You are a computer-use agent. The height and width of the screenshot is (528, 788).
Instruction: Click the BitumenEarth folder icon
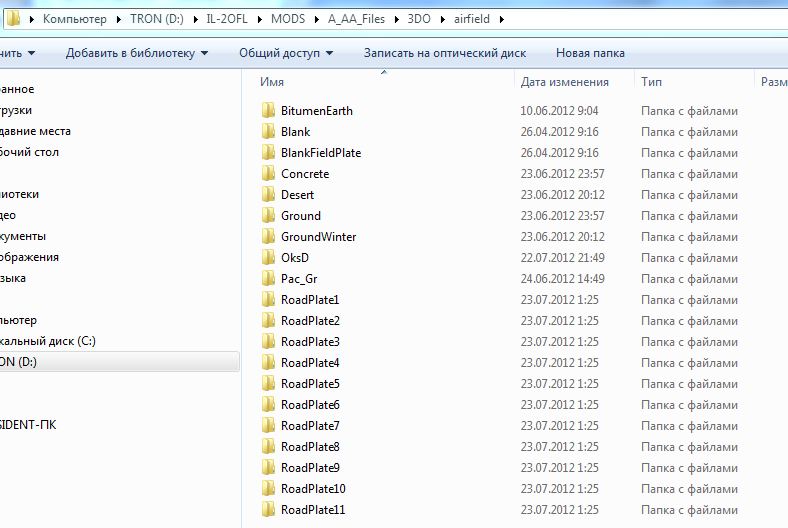(x=268, y=110)
